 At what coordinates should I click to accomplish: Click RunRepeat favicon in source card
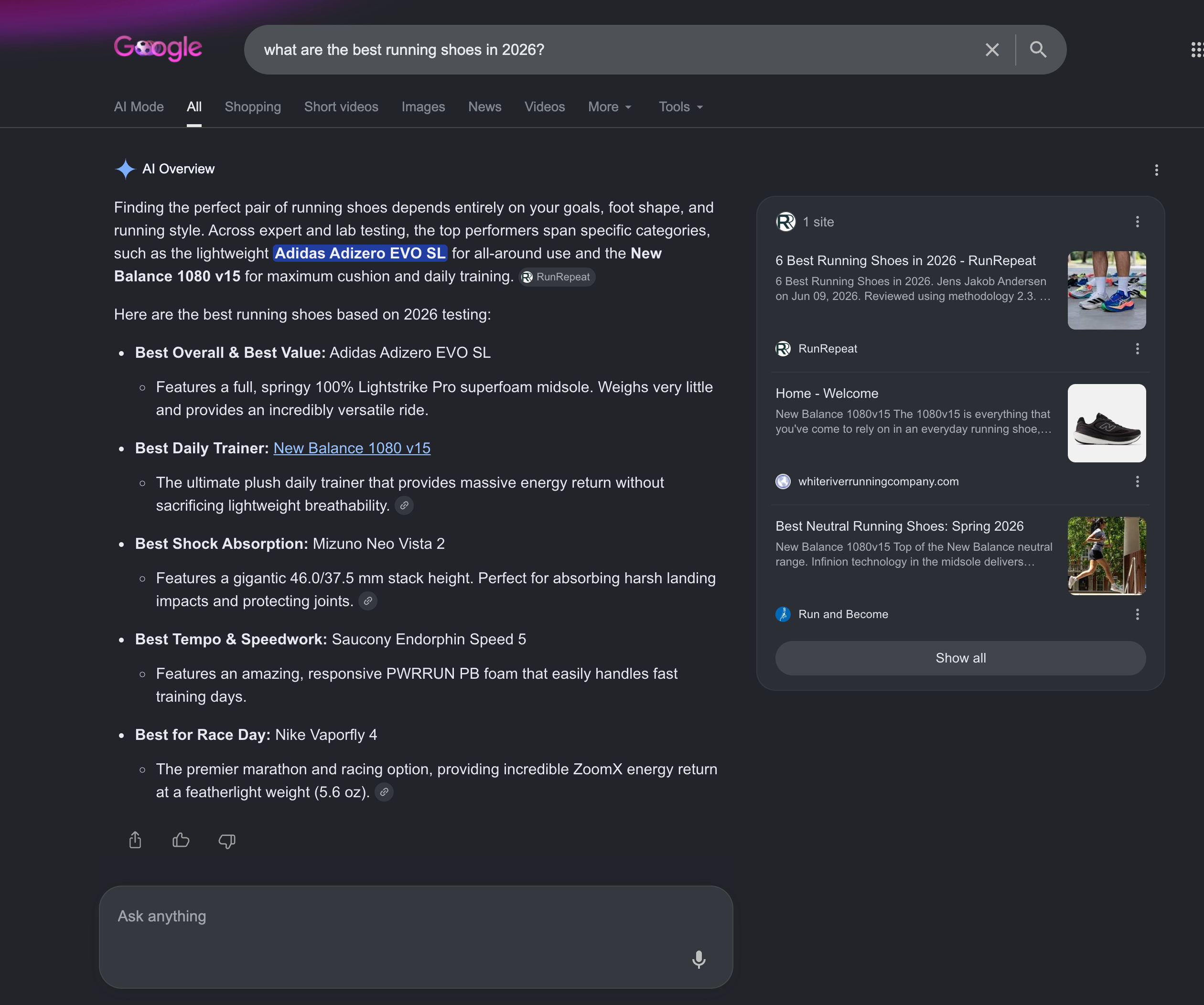coord(783,349)
